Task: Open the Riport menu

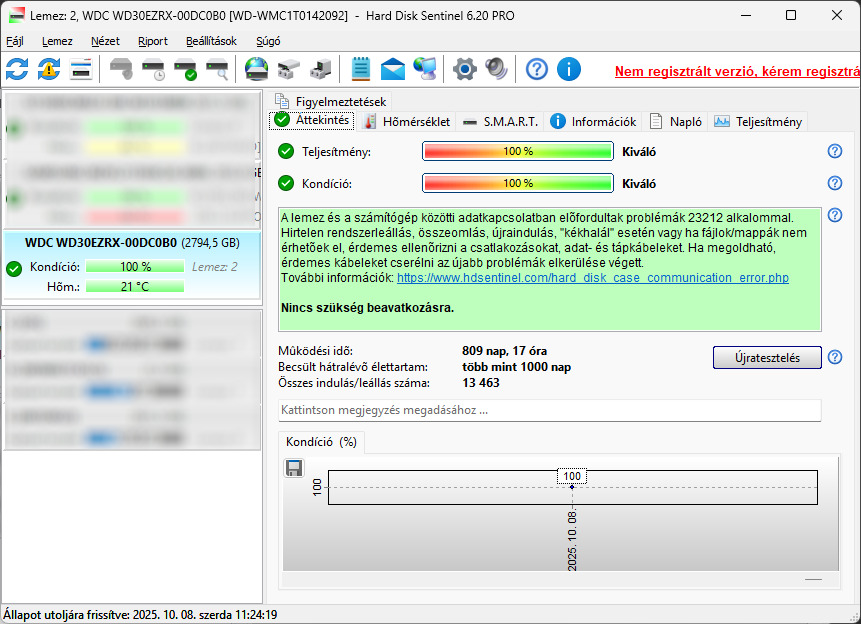Action: click(153, 41)
